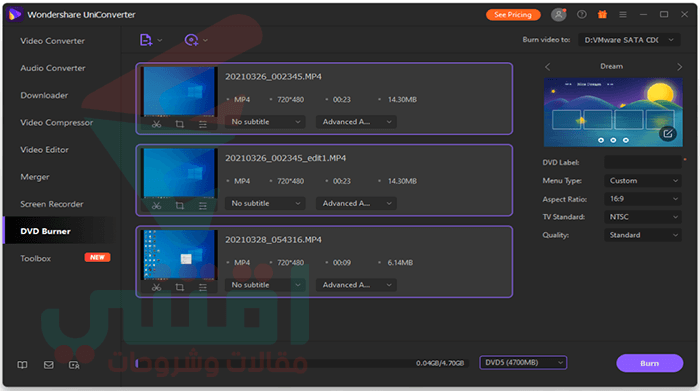
Task: Open audio track dropdown for 20210326_002345.MP4
Action: (356, 122)
